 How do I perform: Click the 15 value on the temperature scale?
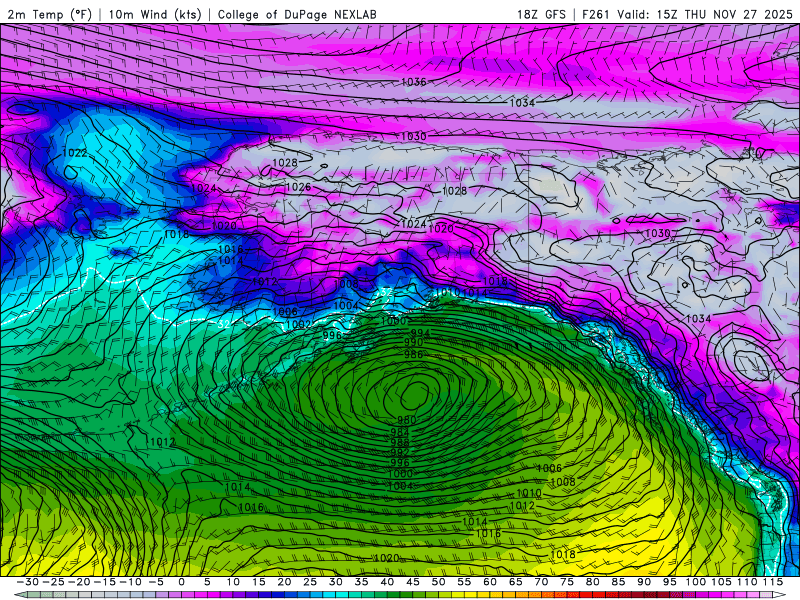tap(259, 582)
